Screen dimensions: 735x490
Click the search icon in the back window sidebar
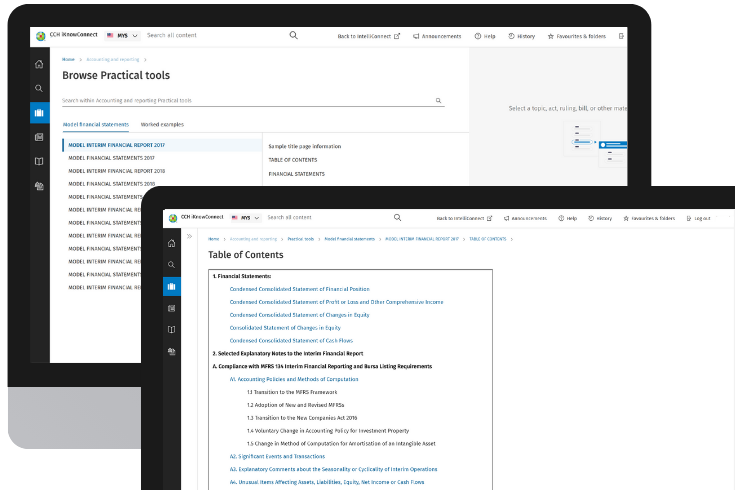pos(39,88)
